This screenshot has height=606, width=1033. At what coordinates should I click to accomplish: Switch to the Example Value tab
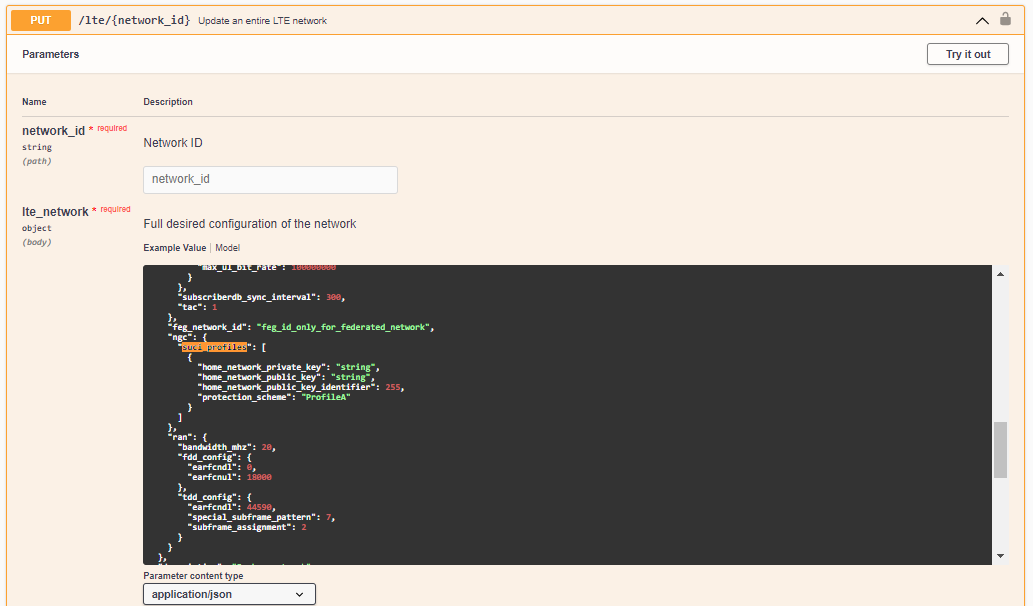pyautogui.click(x=174, y=248)
